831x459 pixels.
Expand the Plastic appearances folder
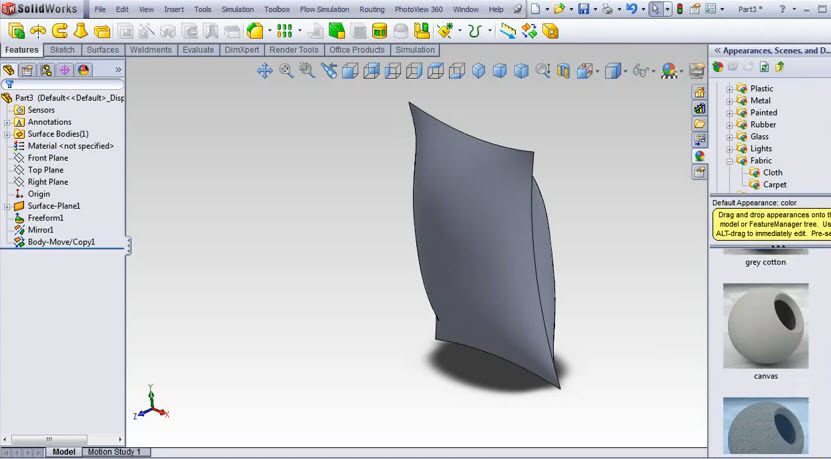(x=729, y=89)
